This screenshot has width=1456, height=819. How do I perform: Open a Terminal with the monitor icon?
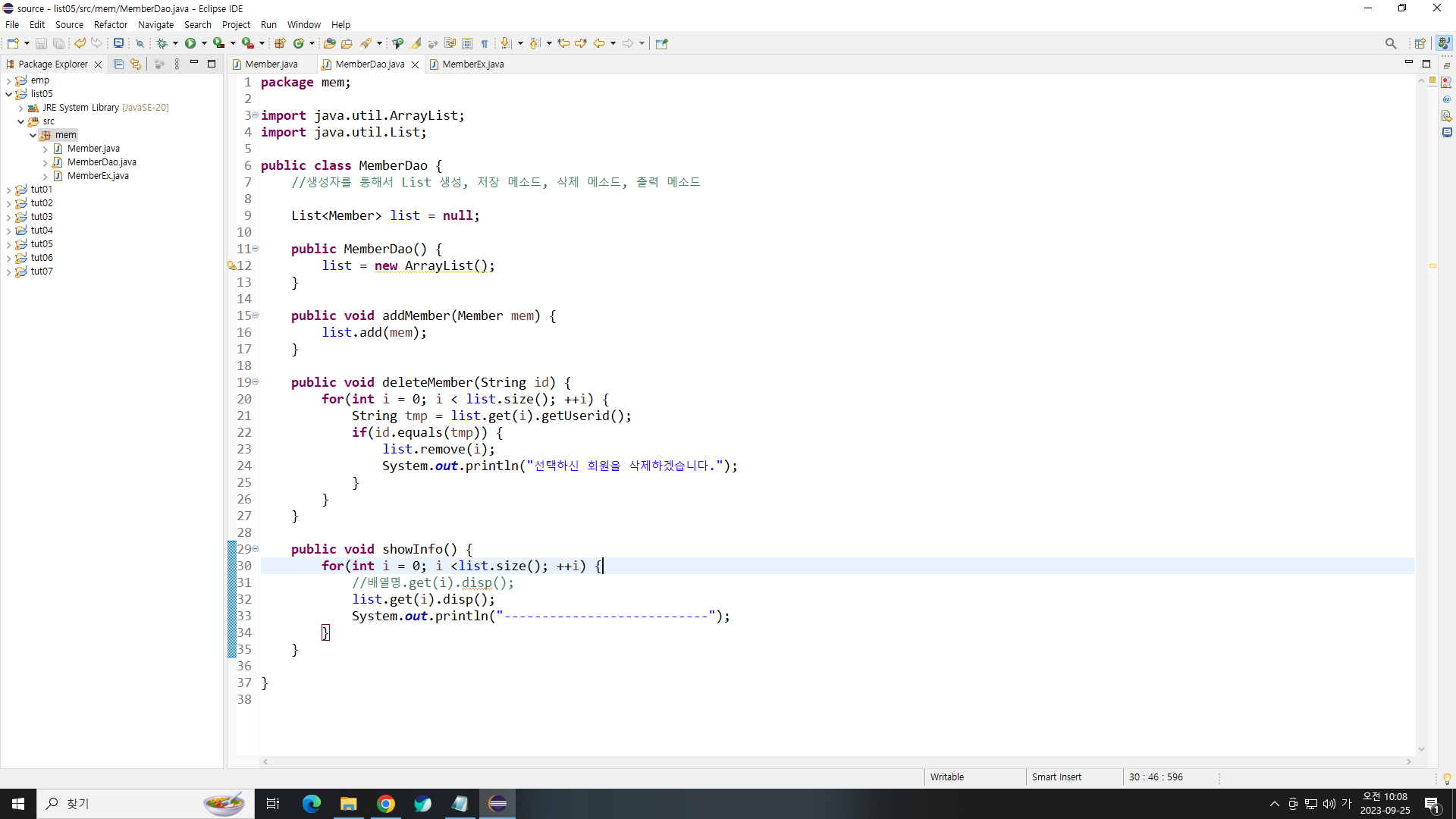118,43
